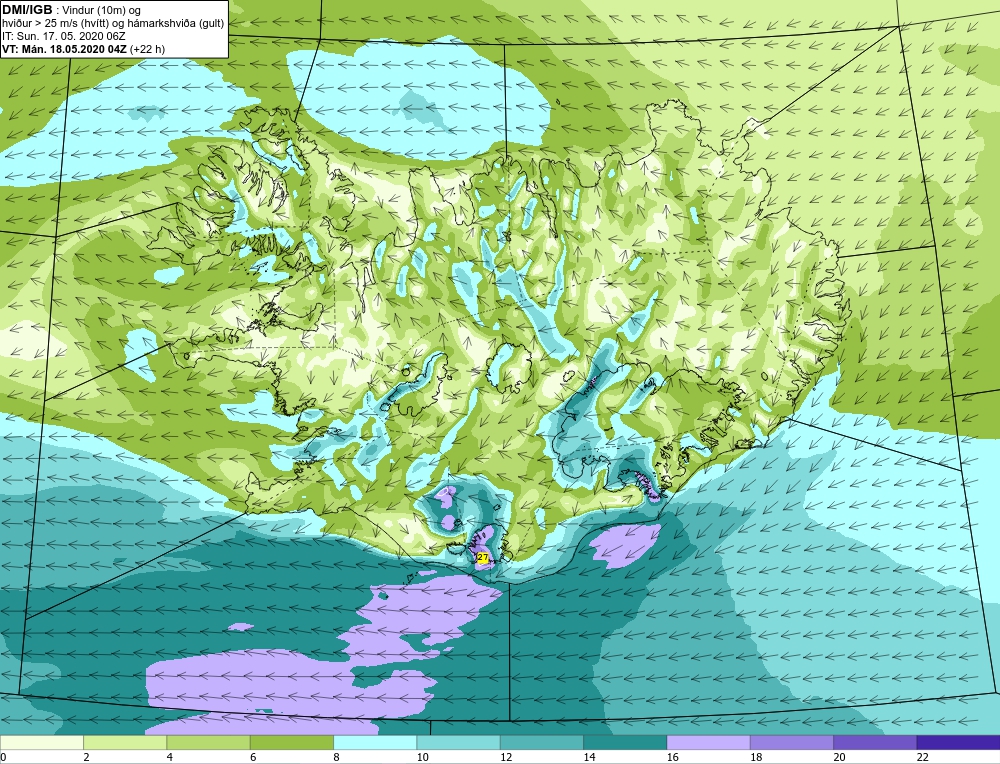Click the legend scale value 0
The width and height of the screenshot is (1000, 764).
pos(3,757)
